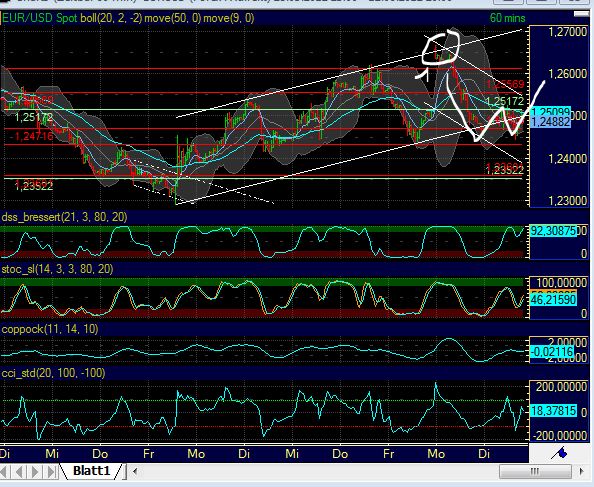The height and width of the screenshot is (487, 594).
Task: Click the 46,21590 stochastic value label
Action: coord(553,300)
